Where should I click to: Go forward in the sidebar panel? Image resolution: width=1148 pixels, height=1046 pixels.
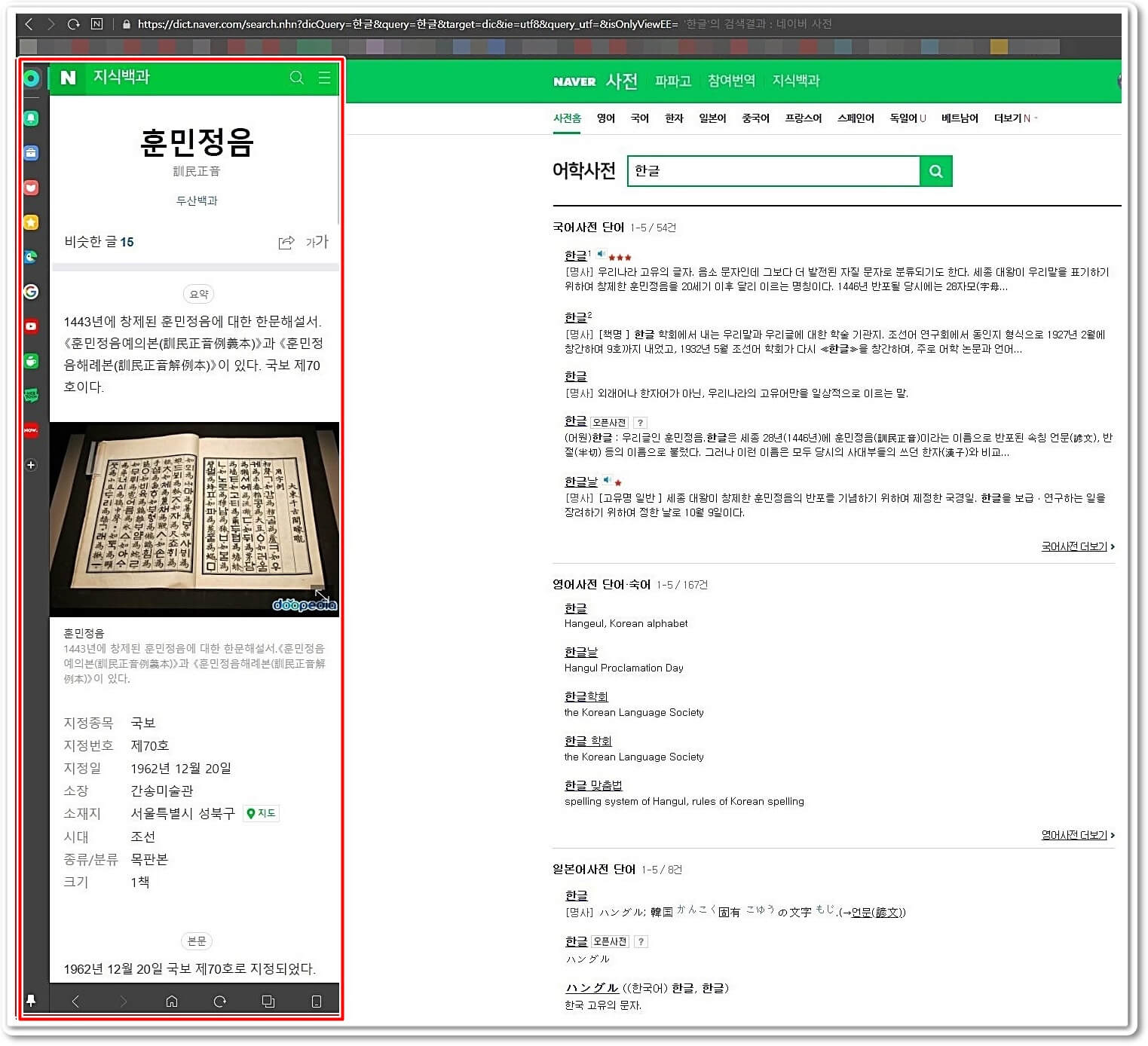(x=124, y=1002)
